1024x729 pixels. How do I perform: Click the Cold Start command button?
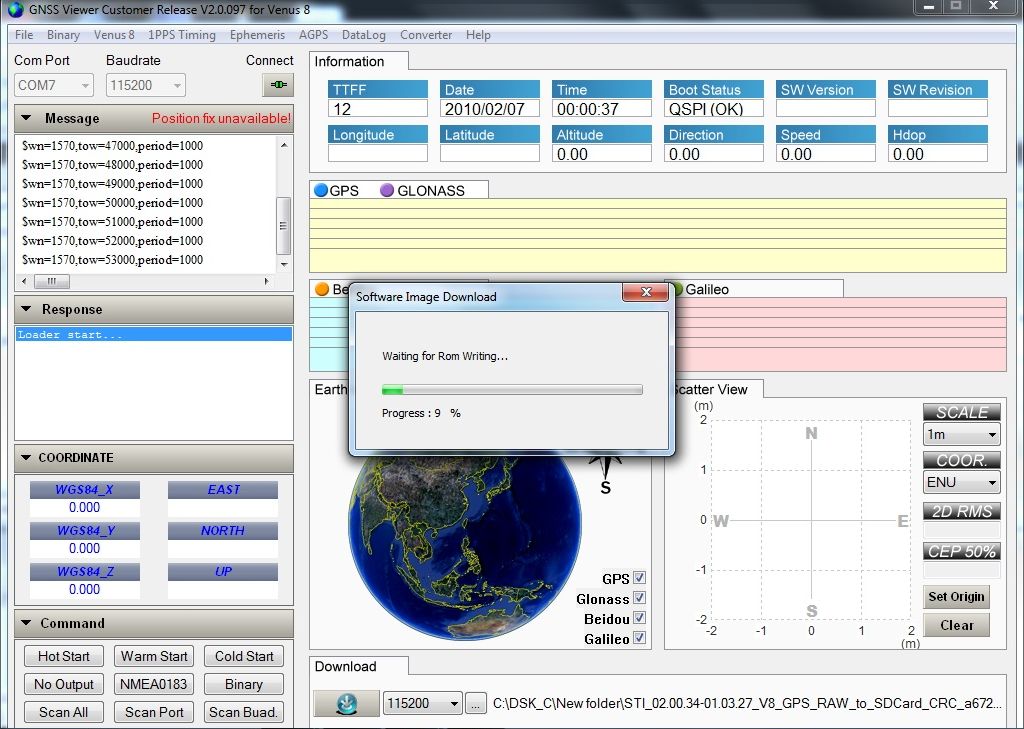[244, 656]
